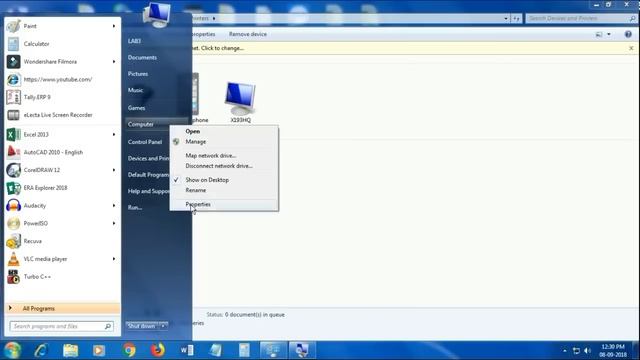Expand Paint recent files arrow

coord(114,26)
